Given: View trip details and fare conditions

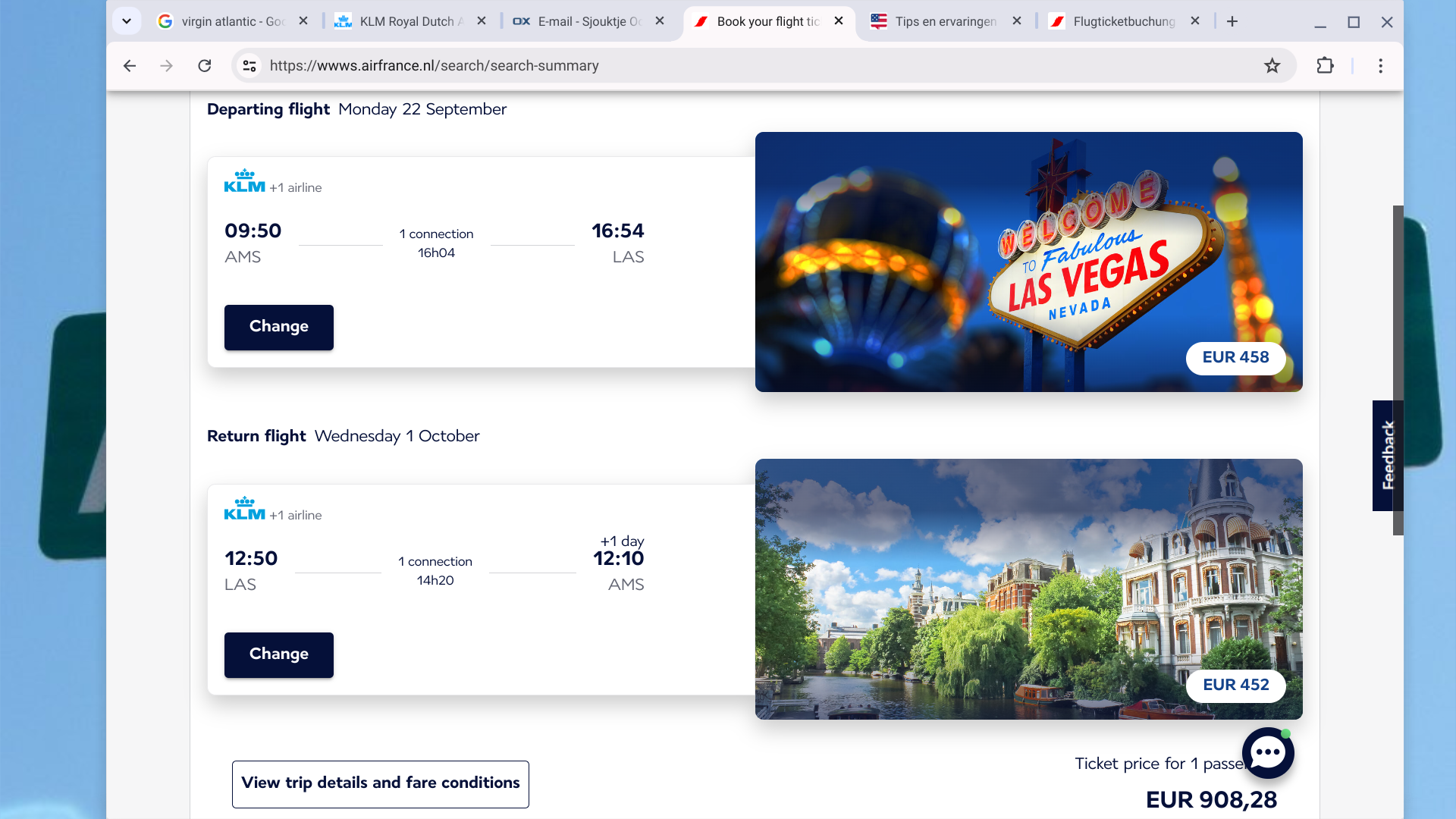Looking at the screenshot, I should point(381,784).
